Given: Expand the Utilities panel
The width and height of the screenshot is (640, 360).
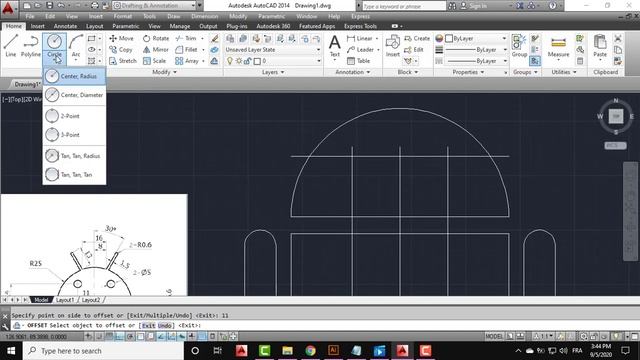Looking at the screenshot, I should (564, 72).
